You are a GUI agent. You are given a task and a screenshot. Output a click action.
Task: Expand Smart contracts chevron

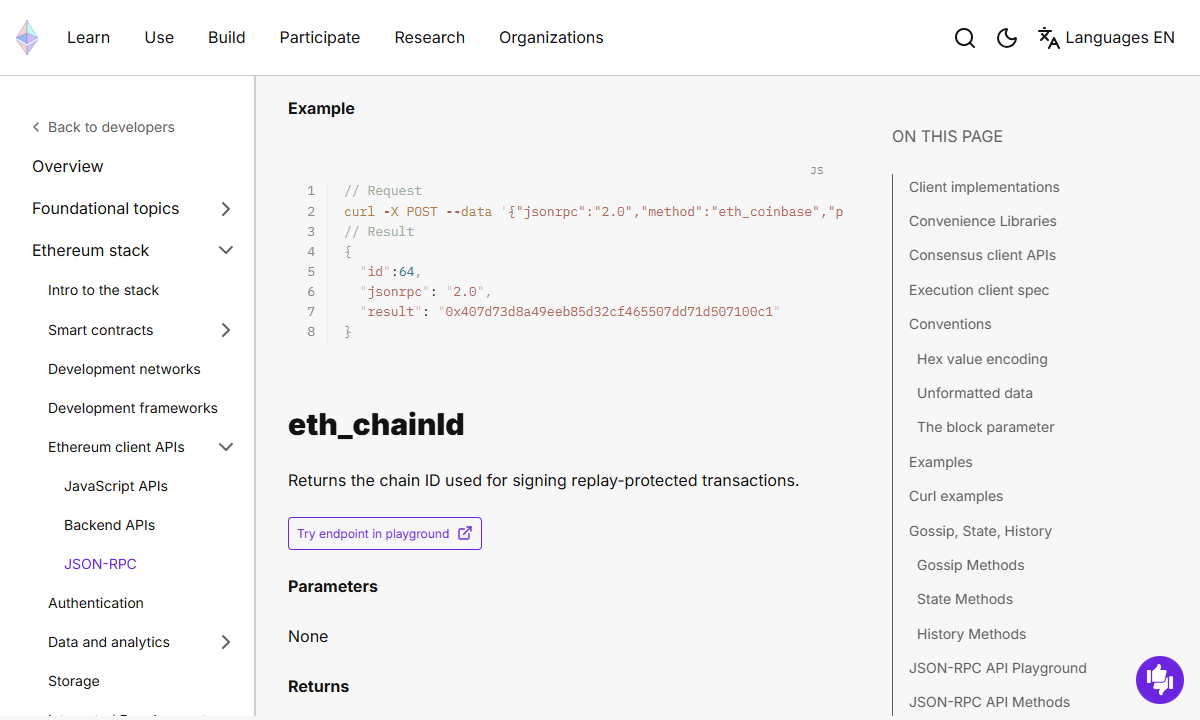tap(226, 330)
